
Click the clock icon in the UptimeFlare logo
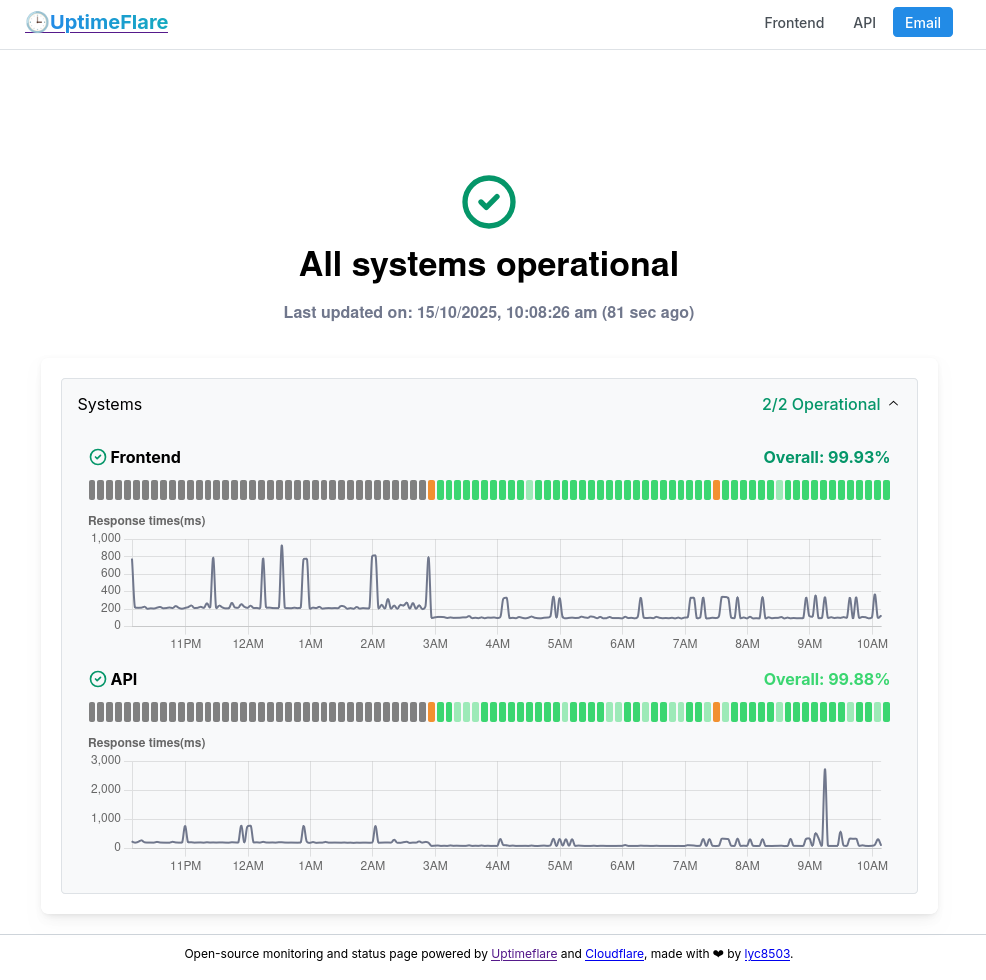pos(37,22)
